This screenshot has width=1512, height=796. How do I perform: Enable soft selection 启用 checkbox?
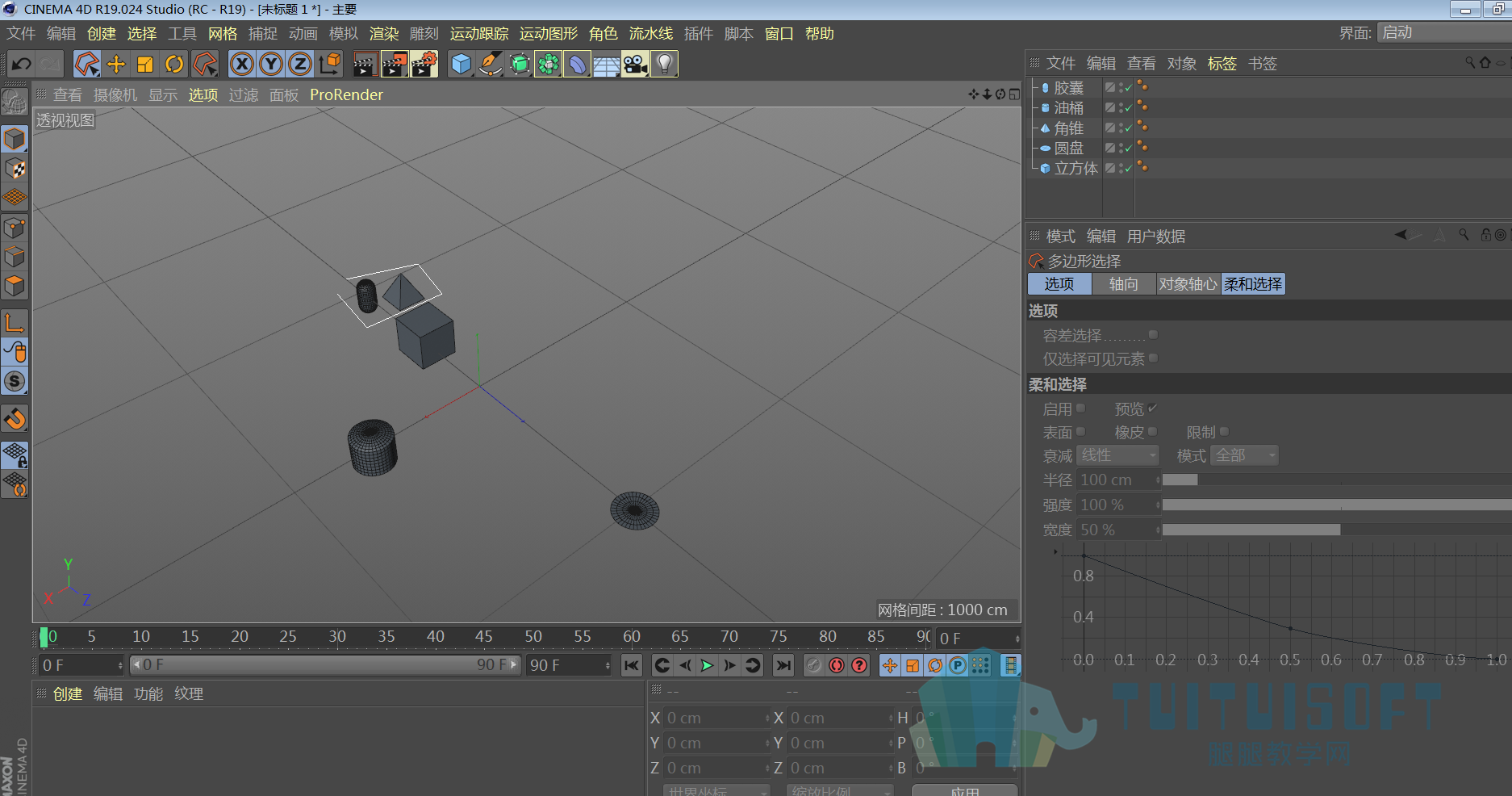pos(1081,408)
